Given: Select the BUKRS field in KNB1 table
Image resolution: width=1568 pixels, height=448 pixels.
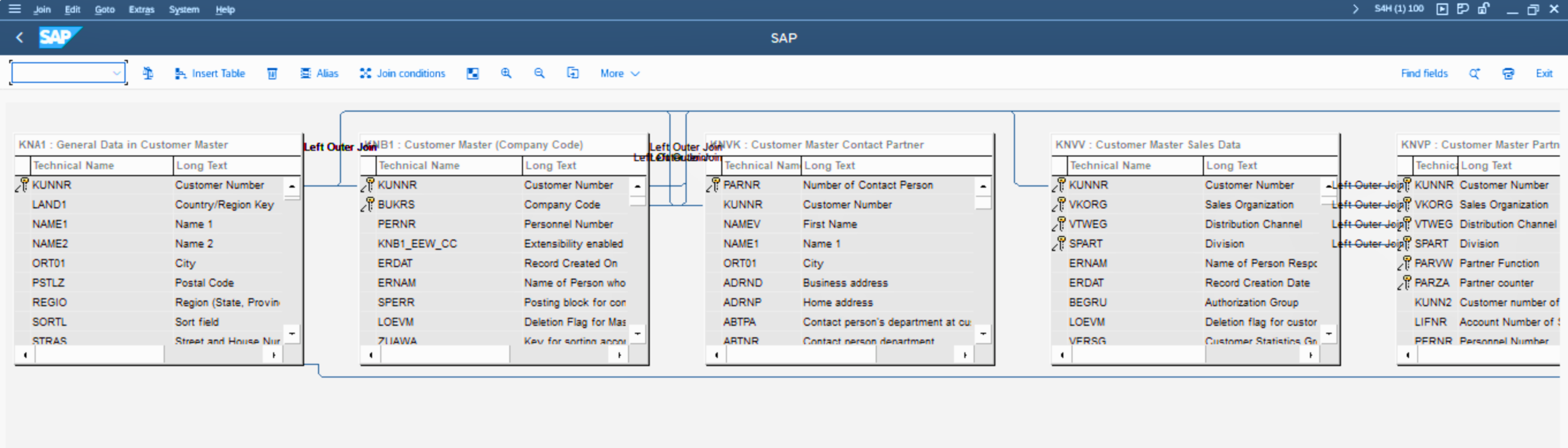Looking at the screenshot, I should 396,205.
